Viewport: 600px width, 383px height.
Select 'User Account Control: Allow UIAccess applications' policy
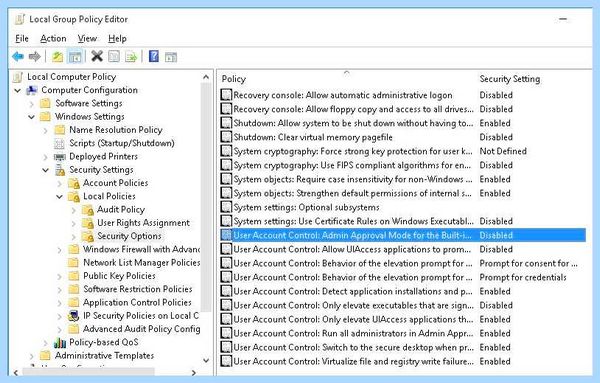[403, 249]
